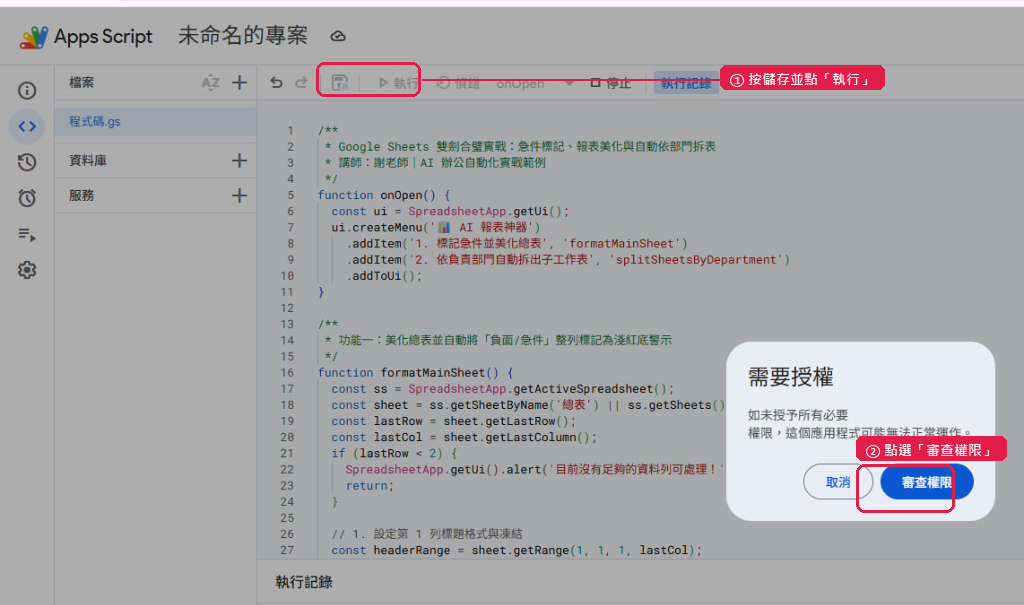The height and width of the screenshot is (605, 1024).
Task: Click line 5 function onOpen() code
Action: click(x=384, y=195)
